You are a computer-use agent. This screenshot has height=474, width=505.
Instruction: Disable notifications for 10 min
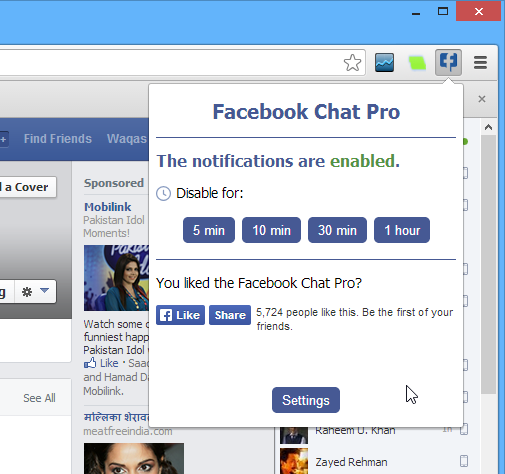pos(271,230)
